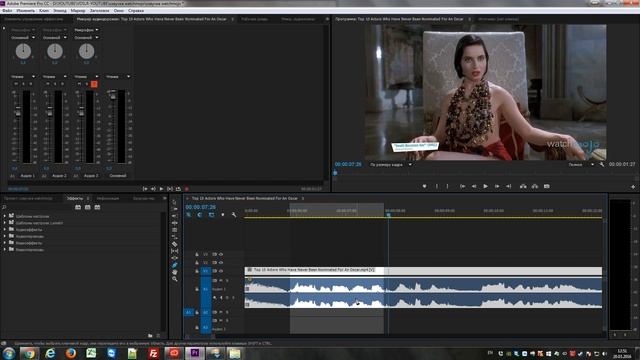Open timeline display settings wrench
This screenshot has height=360, width=640.
tap(234, 215)
